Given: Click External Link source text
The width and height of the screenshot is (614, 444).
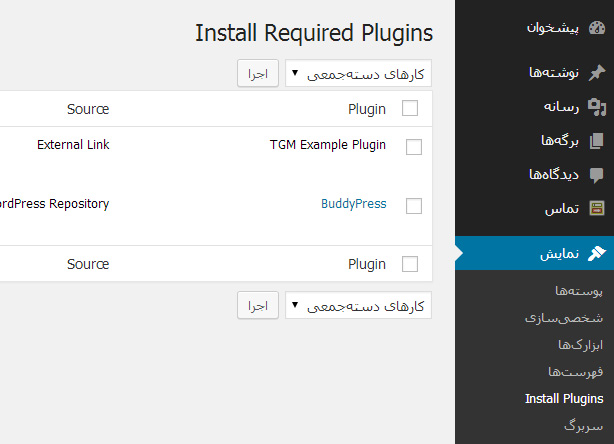Looking at the screenshot, I should (73, 145).
